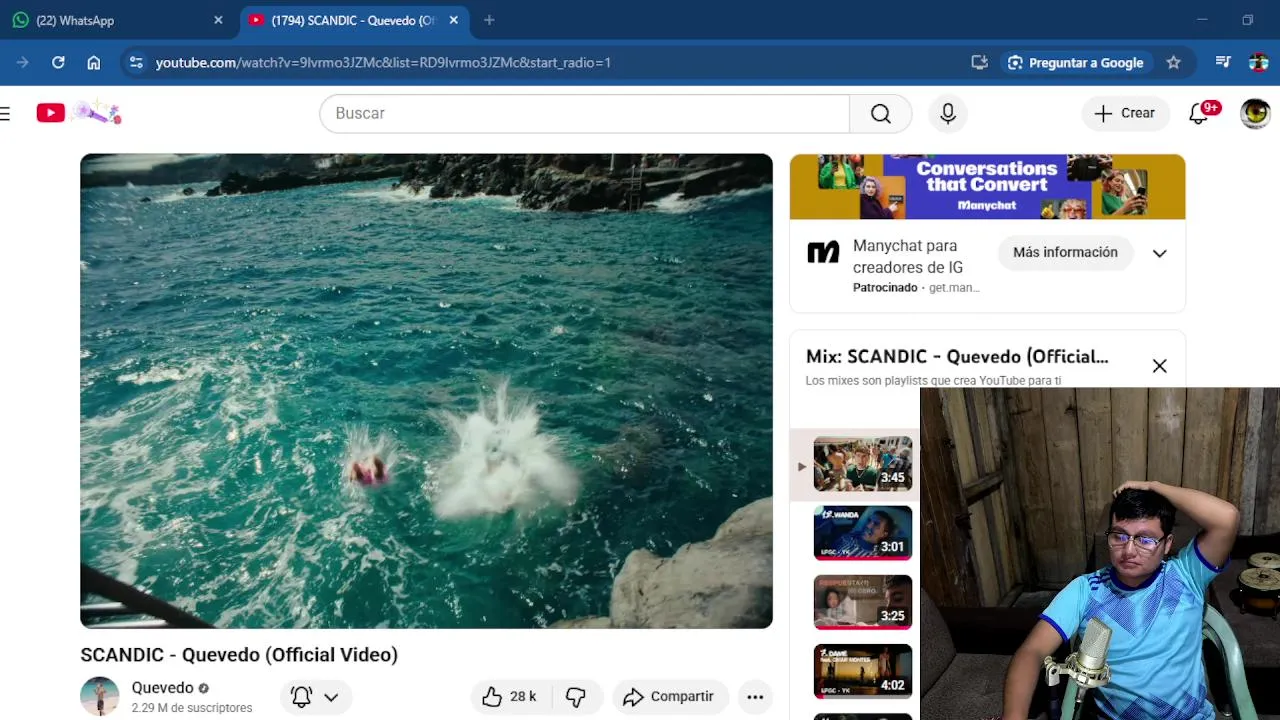Start voice search with microphone icon
Viewport: 1280px width, 720px height.
coord(948,113)
